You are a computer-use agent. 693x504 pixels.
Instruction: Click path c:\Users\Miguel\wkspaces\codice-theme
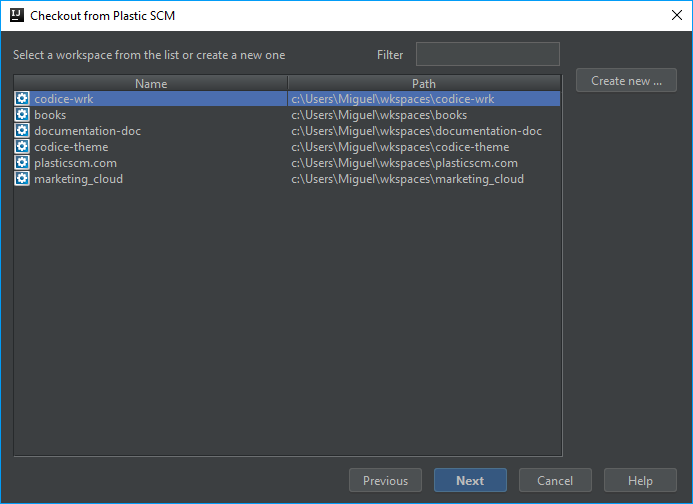[x=400, y=147]
